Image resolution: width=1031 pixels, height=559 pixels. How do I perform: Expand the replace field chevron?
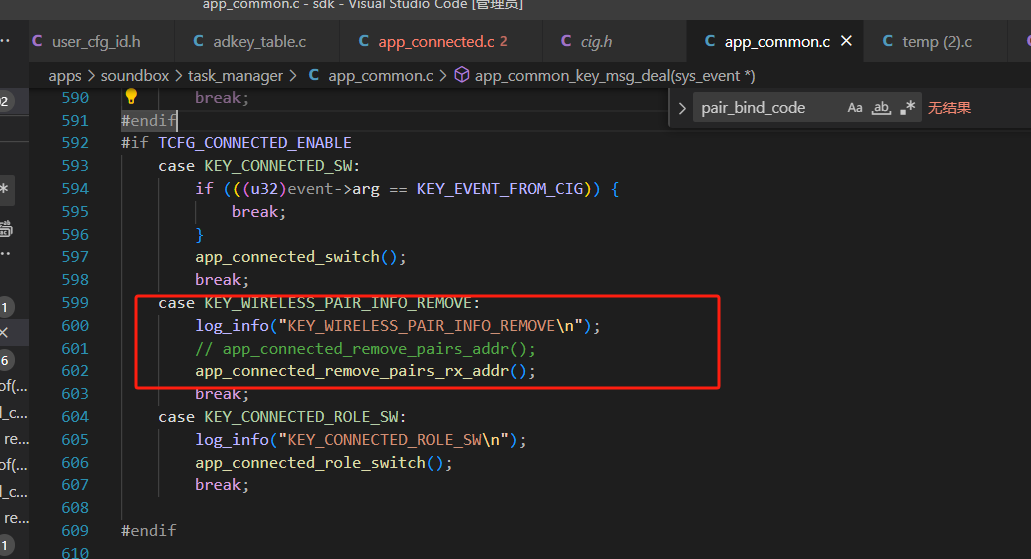(682, 108)
